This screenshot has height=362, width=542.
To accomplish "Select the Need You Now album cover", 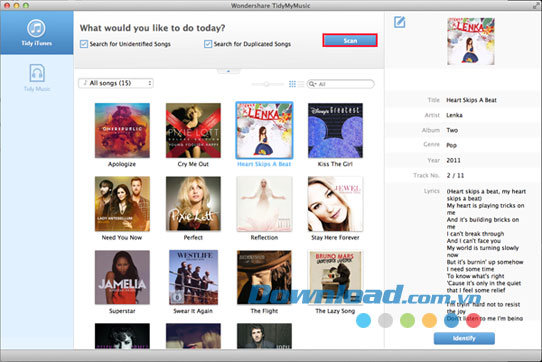I will (x=122, y=204).
